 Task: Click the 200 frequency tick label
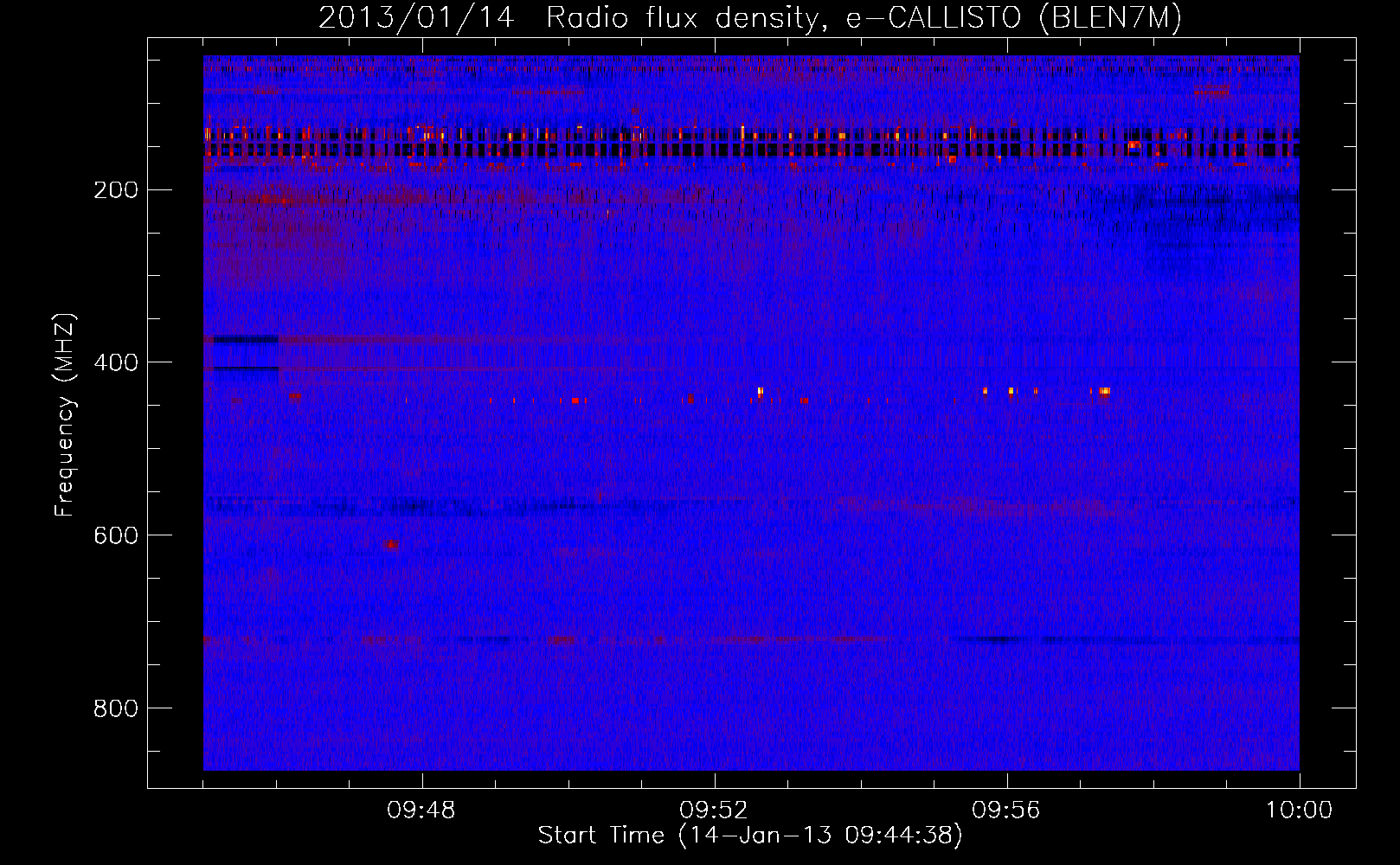click(115, 189)
